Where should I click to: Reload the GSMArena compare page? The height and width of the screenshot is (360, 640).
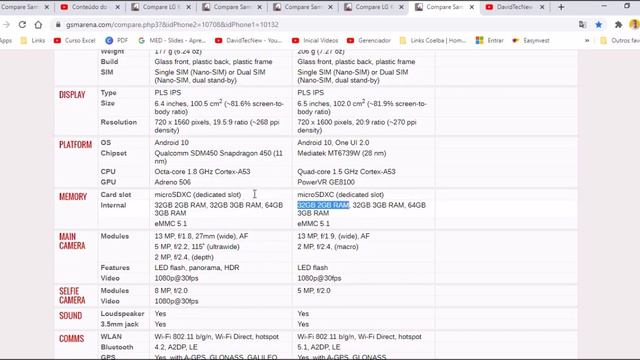pos(22,25)
